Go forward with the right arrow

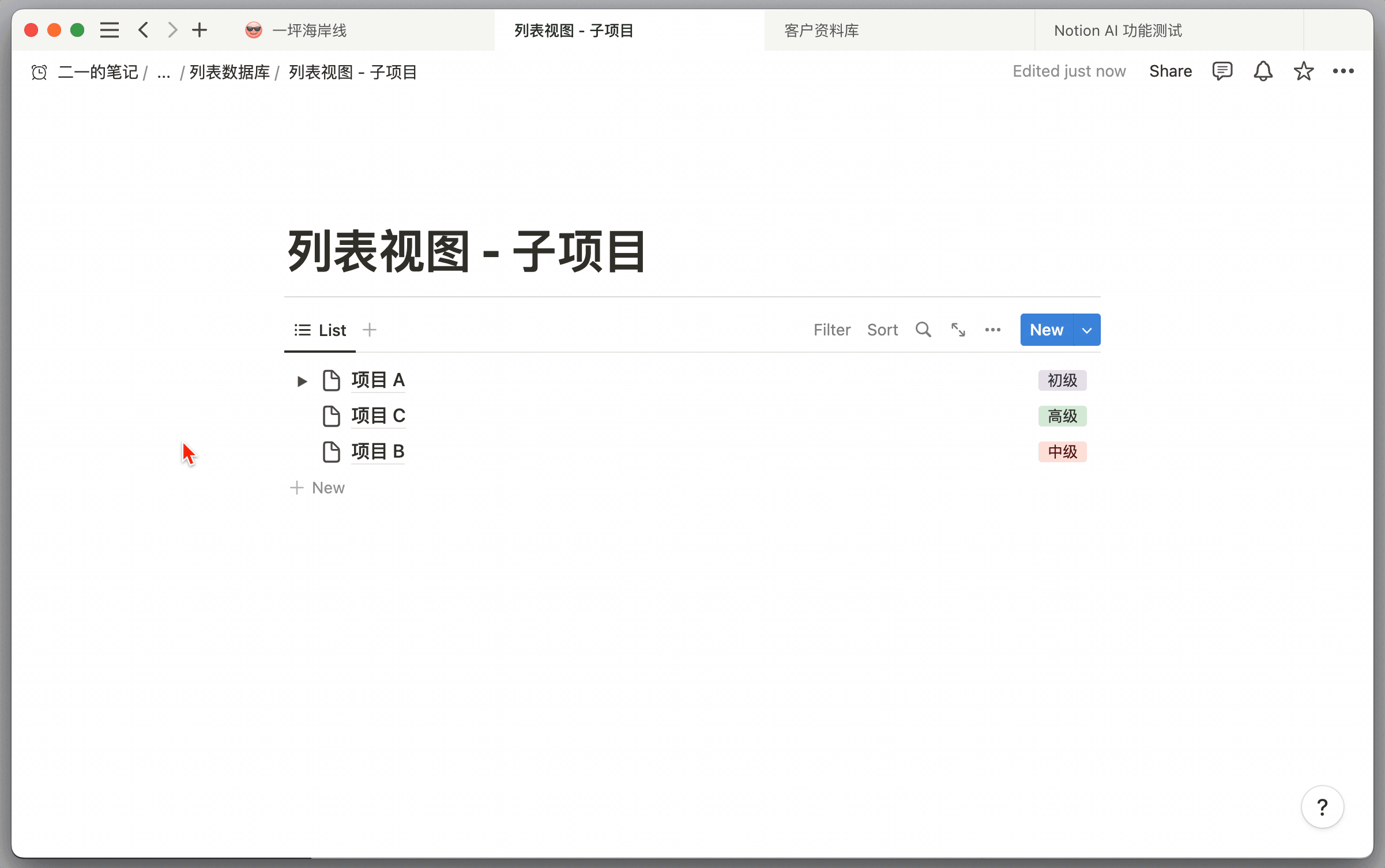click(x=172, y=30)
